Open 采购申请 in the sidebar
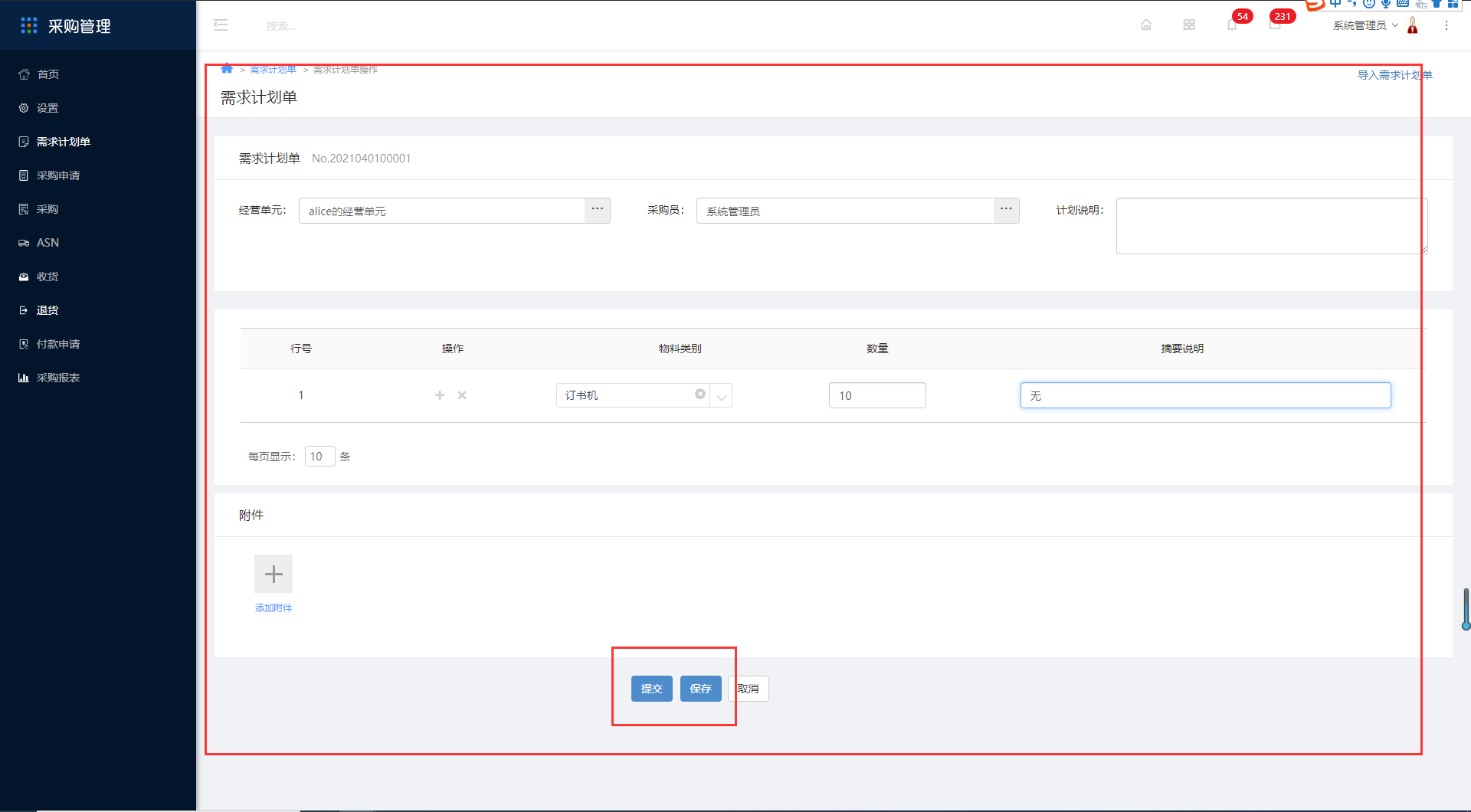 coord(58,175)
